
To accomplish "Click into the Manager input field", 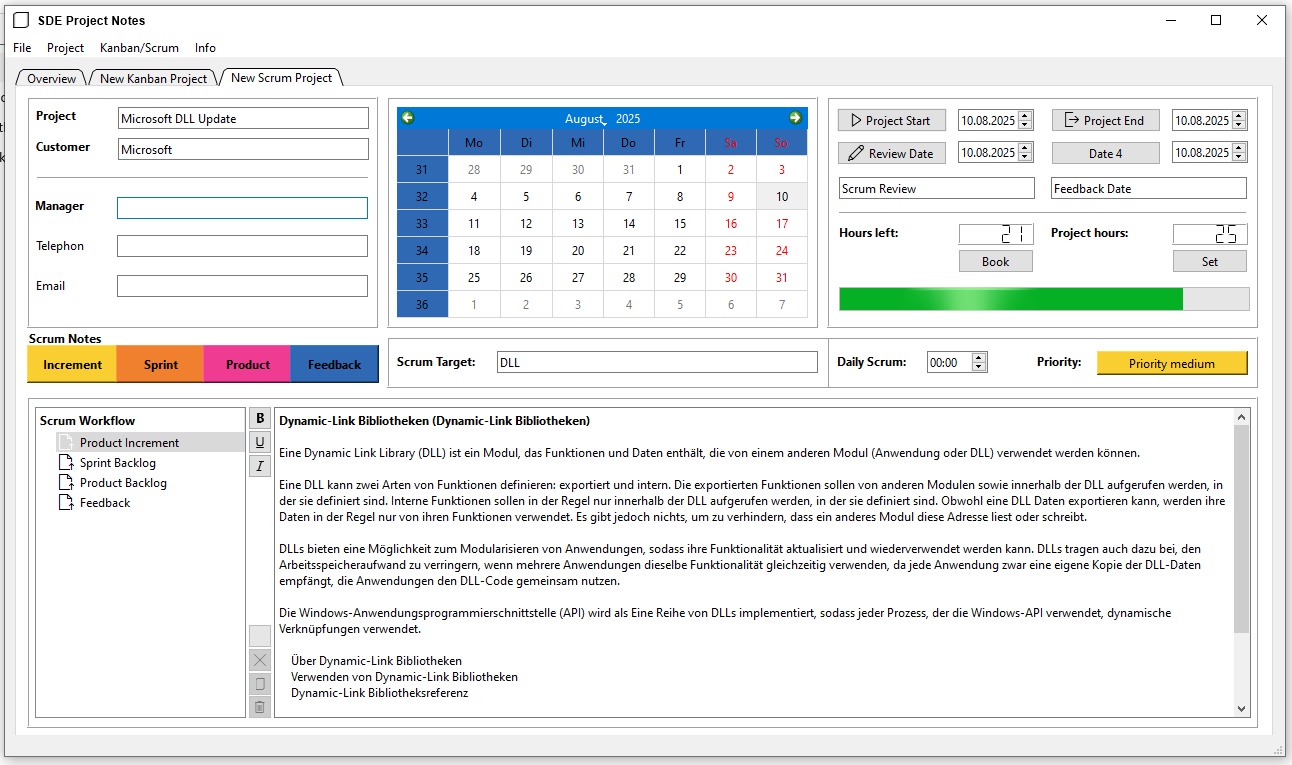I will (242, 208).
